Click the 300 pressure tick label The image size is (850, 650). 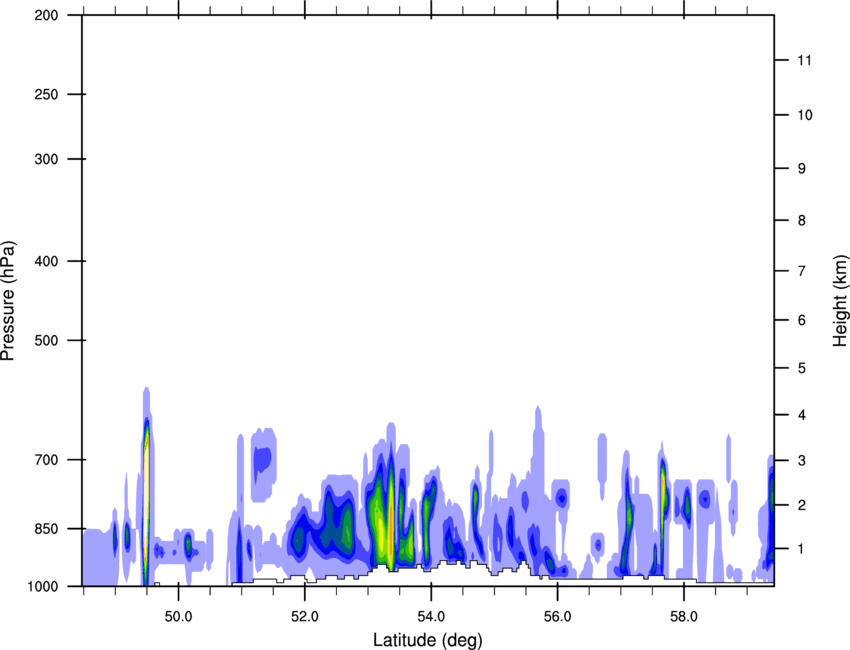(x=47, y=159)
